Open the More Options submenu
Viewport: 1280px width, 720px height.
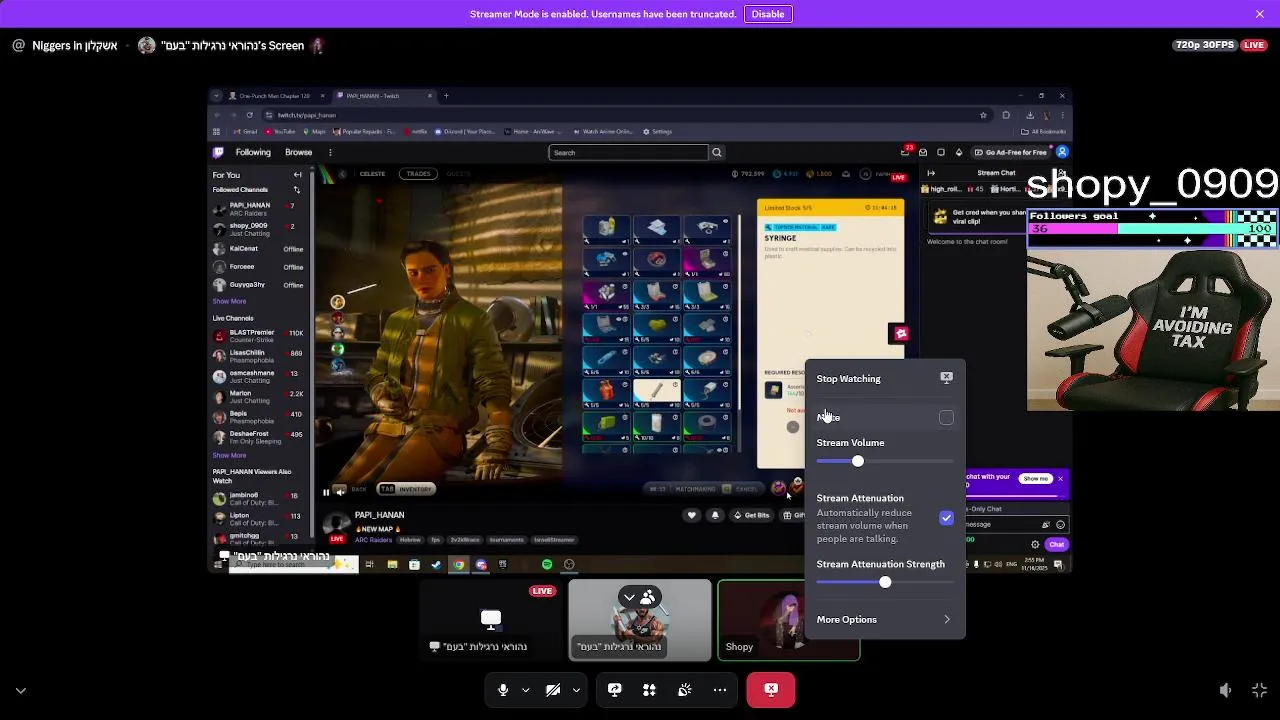[x=885, y=620]
